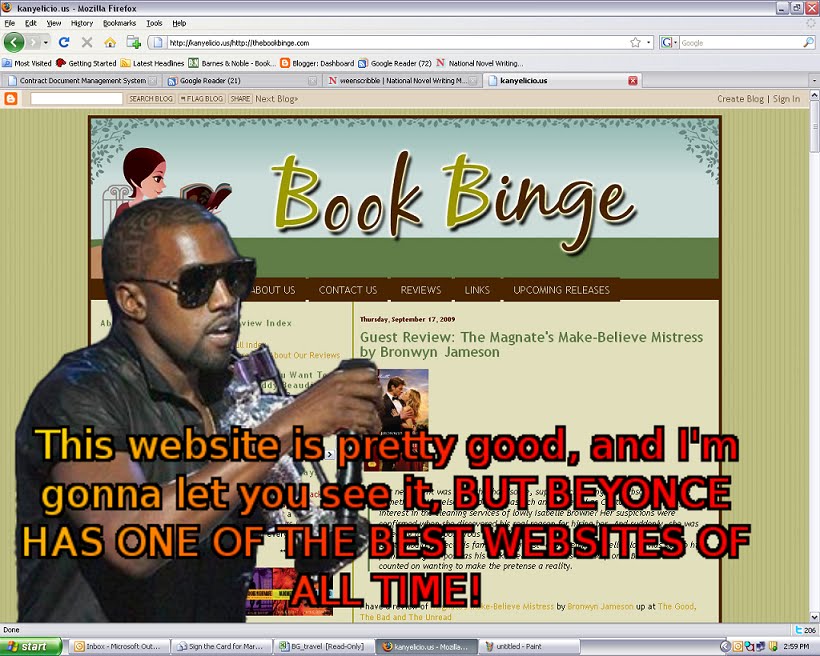Image resolution: width=820 pixels, height=656 pixels.
Task: Open the back/forward history dropdown arrow
Action: [45, 42]
